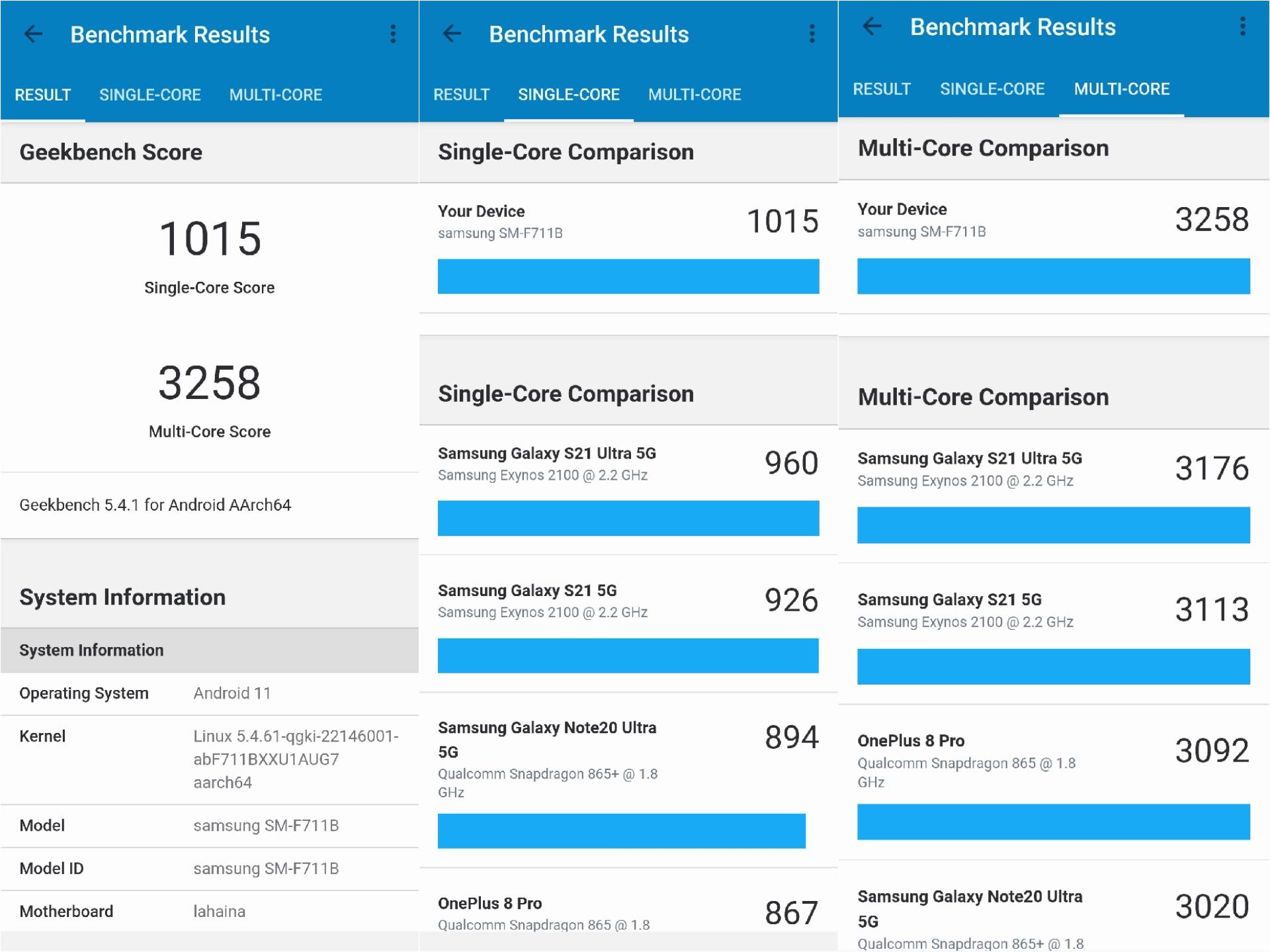
Task: Click the gray System Information subheader row
Action: tap(210, 650)
